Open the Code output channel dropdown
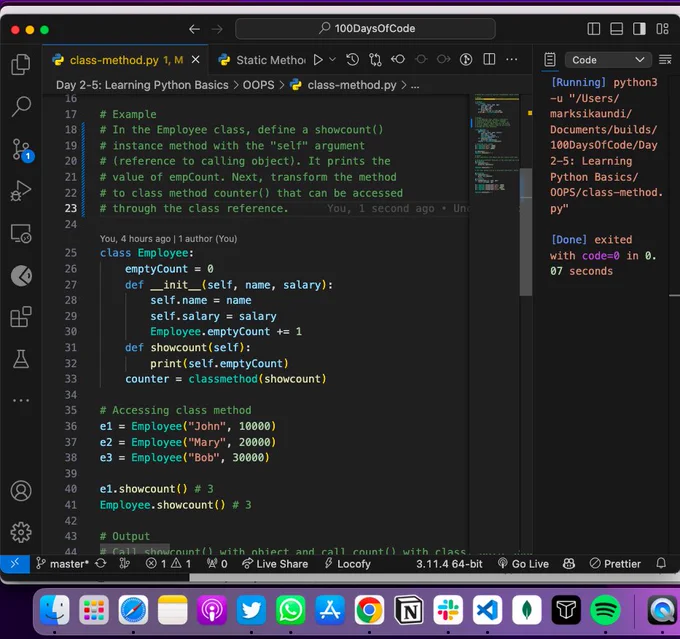This screenshot has height=639, width=680. coord(608,60)
